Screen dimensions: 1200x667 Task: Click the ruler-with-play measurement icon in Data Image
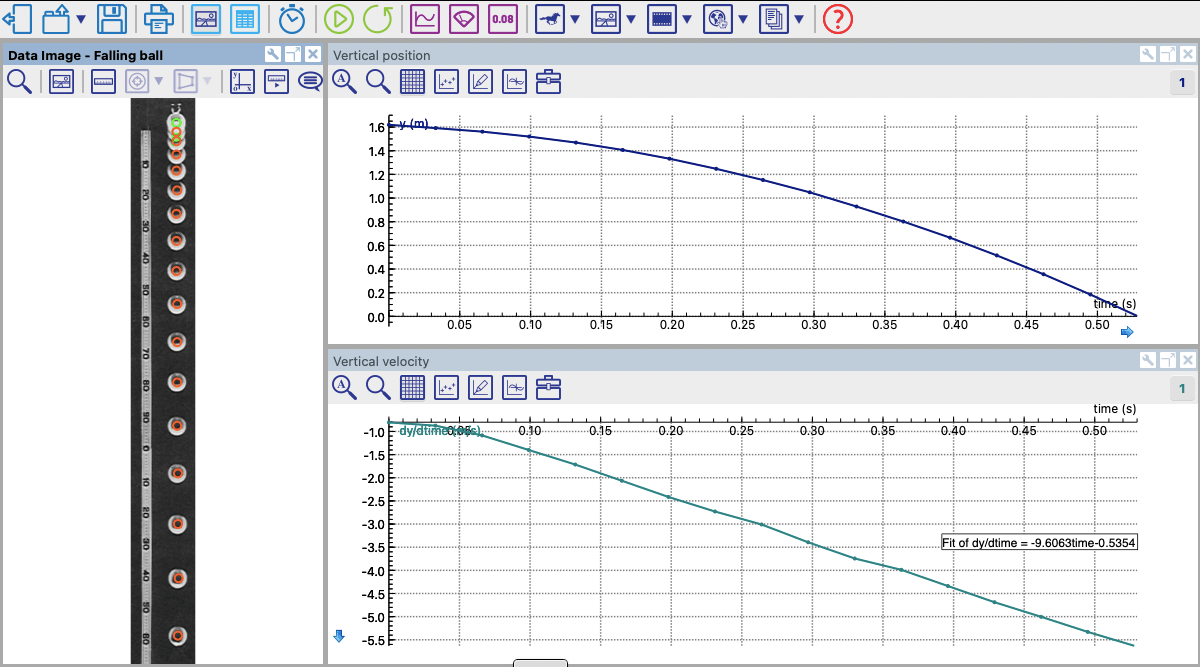point(276,82)
